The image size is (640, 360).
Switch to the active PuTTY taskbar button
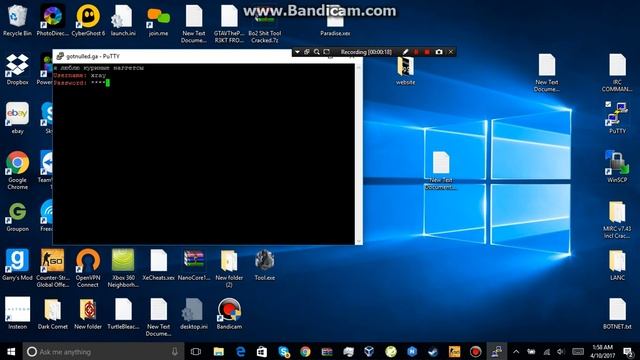click(x=496, y=351)
